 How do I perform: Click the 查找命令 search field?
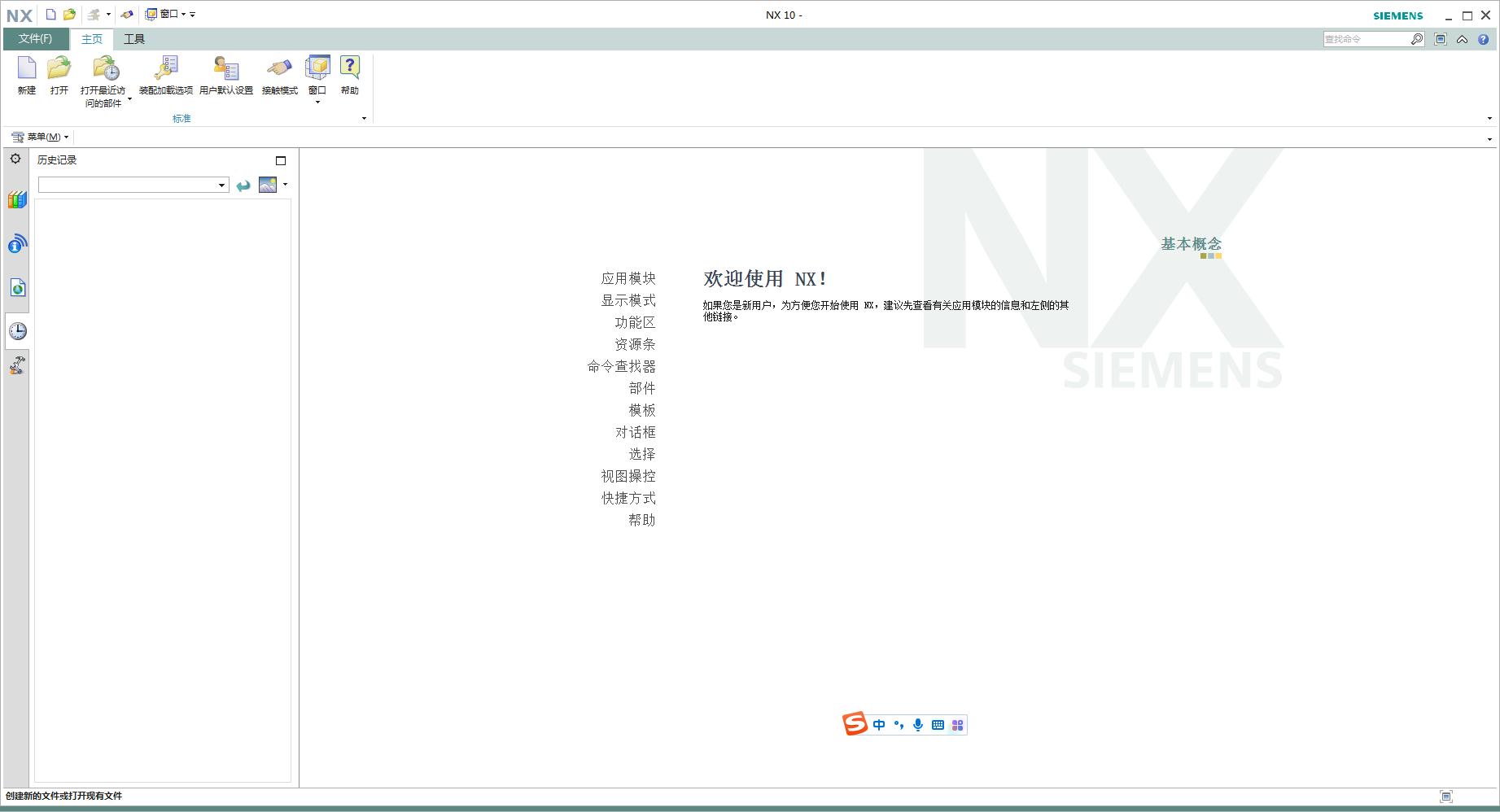pyautogui.click(x=1367, y=39)
